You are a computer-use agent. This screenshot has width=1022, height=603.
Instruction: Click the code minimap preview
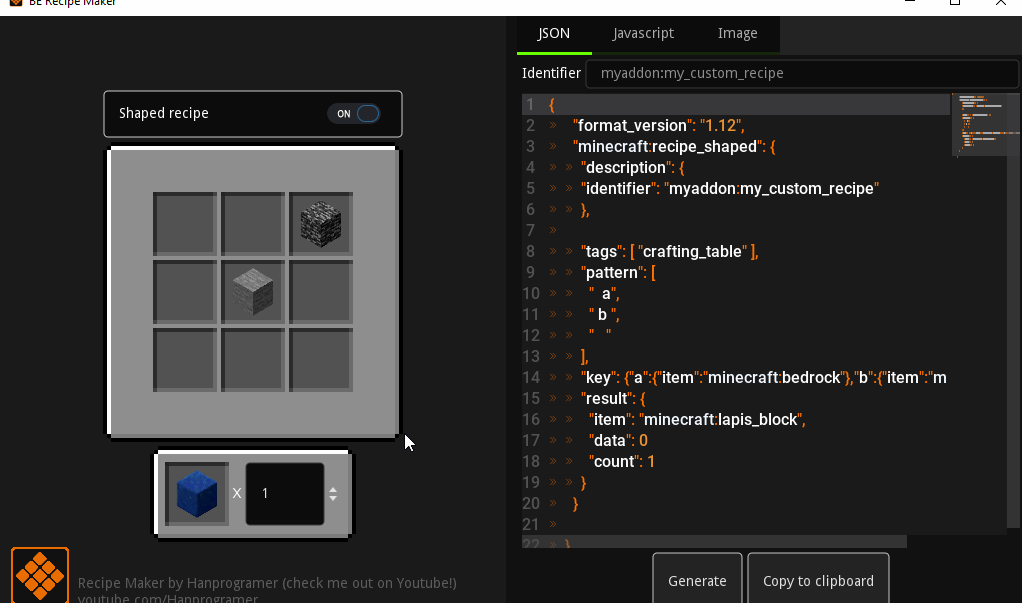pyautogui.click(x=984, y=125)
